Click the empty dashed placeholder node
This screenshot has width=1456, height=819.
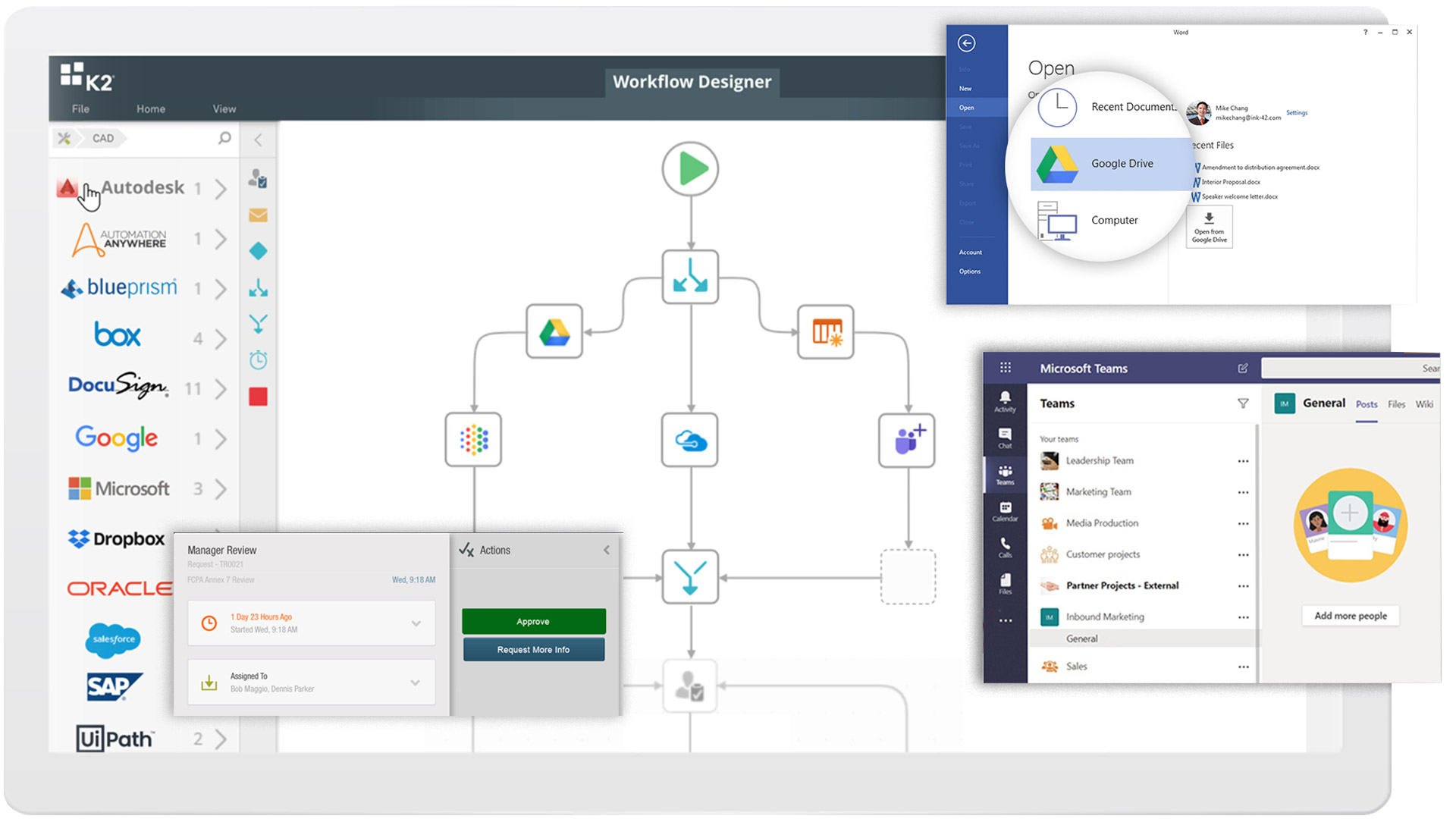click(x=908, y=577)
